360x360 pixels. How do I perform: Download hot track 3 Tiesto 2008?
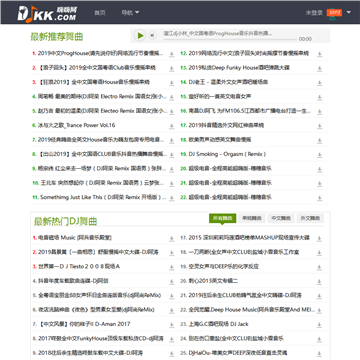point(172,268)
